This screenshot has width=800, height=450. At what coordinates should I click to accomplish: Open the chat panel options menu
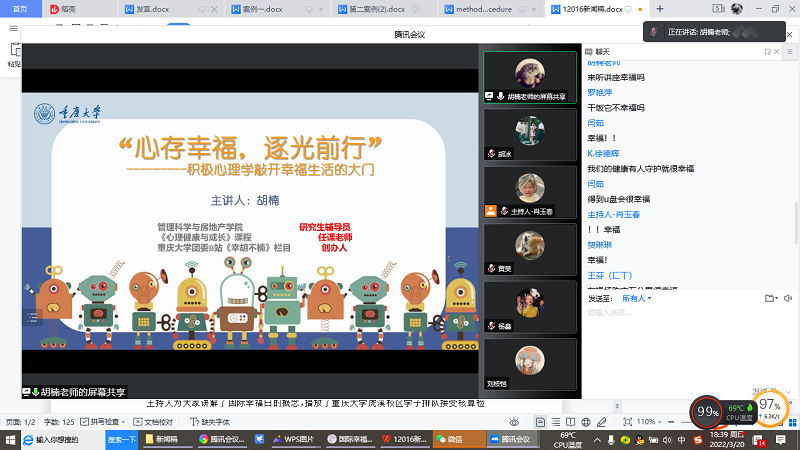[790, 52]
